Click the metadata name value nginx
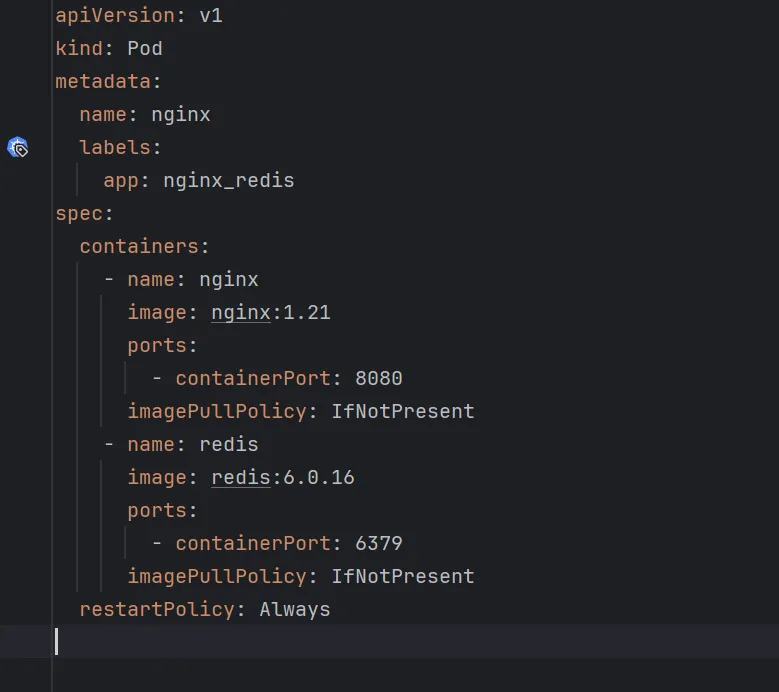779x692 pixels. (181, 115)
